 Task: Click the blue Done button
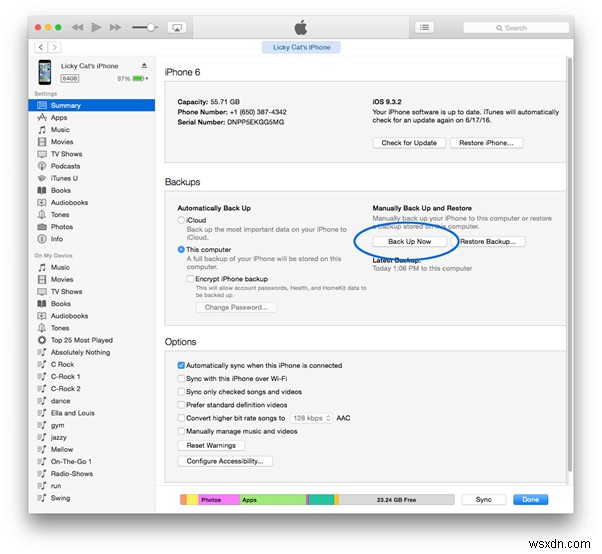(x=530, y=499)
